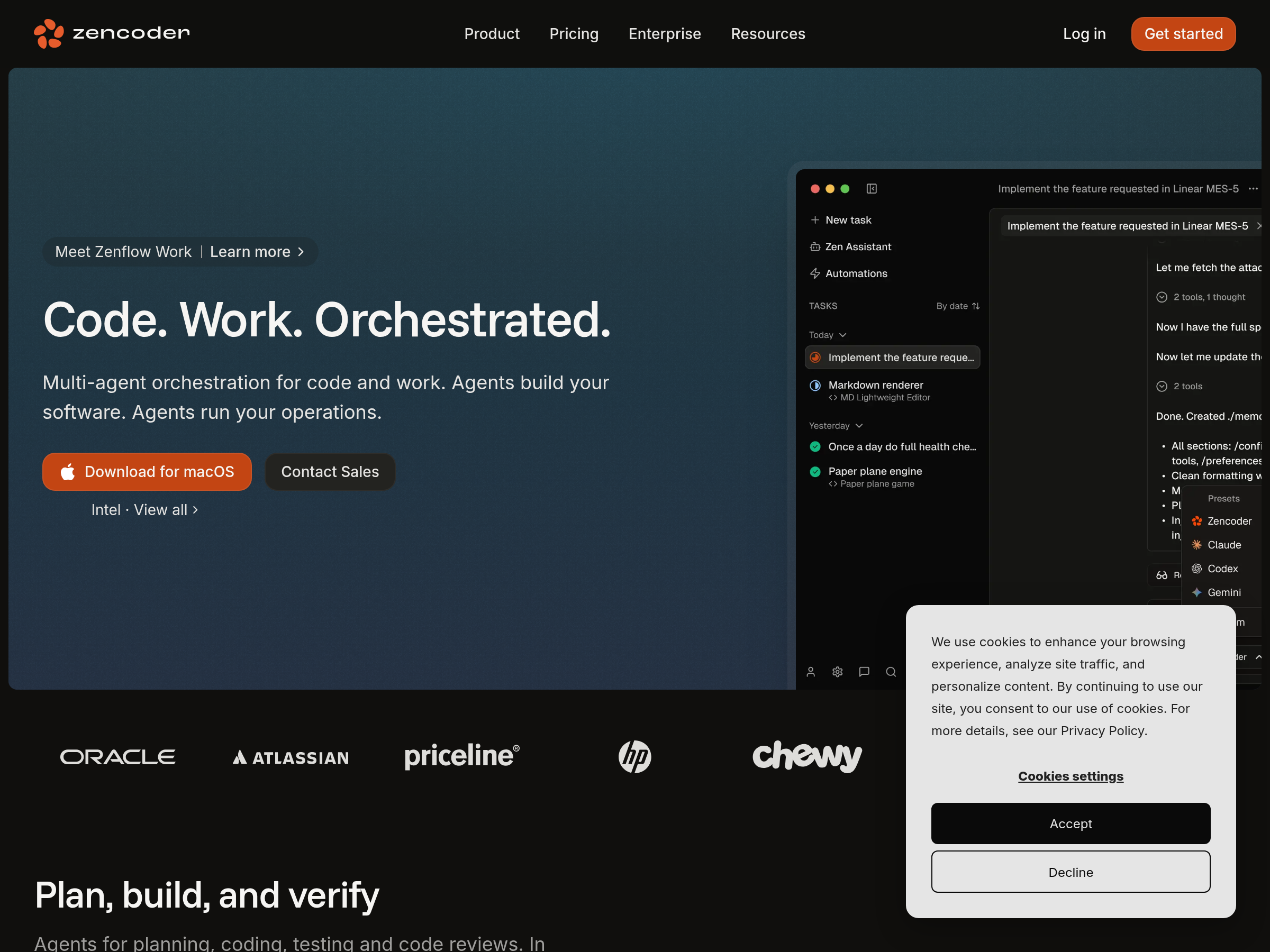Open the three-dots task menu
The height and width of the screenshot is (952, 1270).
[x=1253, y=189]
